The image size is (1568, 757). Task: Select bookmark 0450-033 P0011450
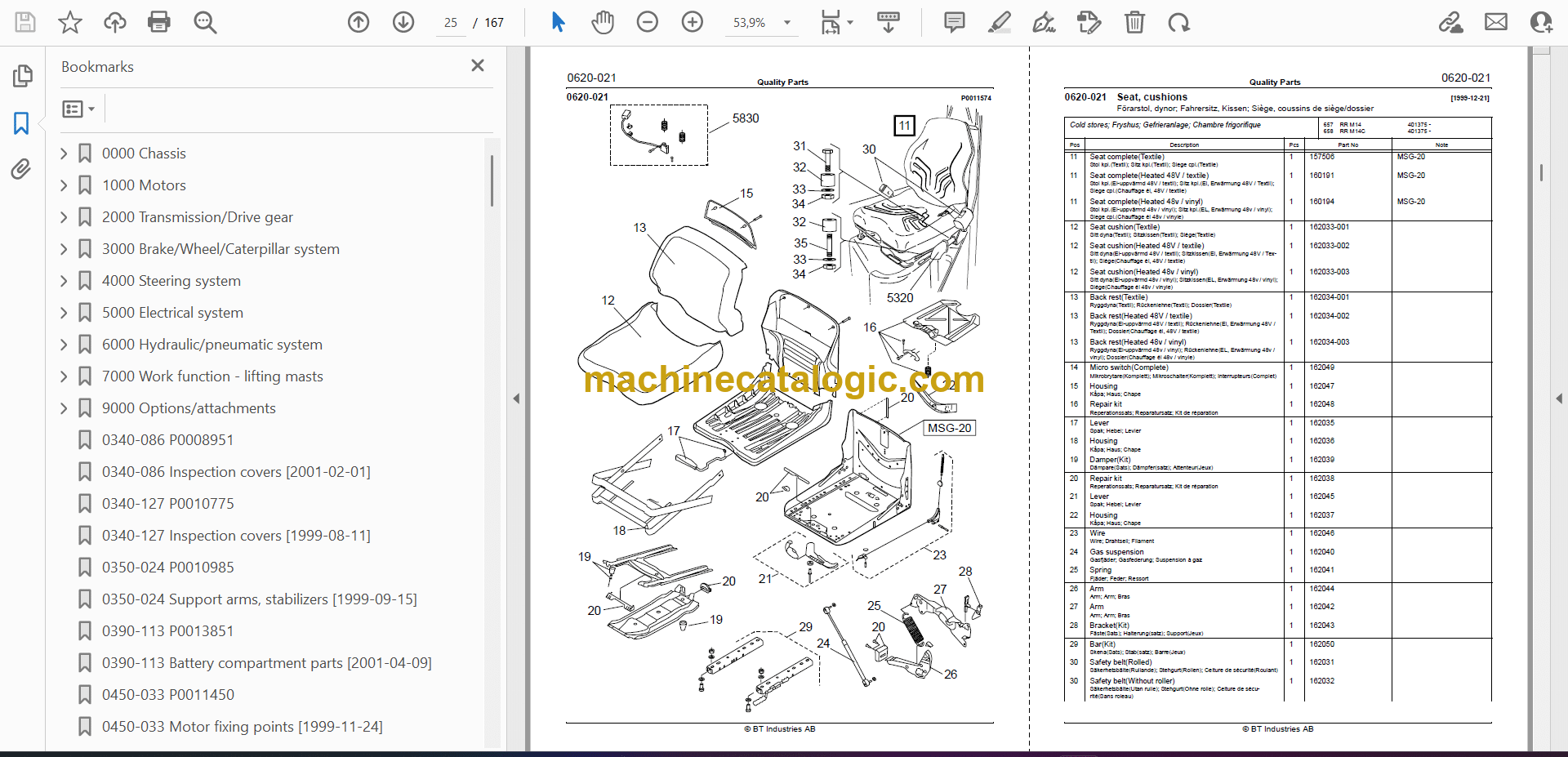point(167,695)
